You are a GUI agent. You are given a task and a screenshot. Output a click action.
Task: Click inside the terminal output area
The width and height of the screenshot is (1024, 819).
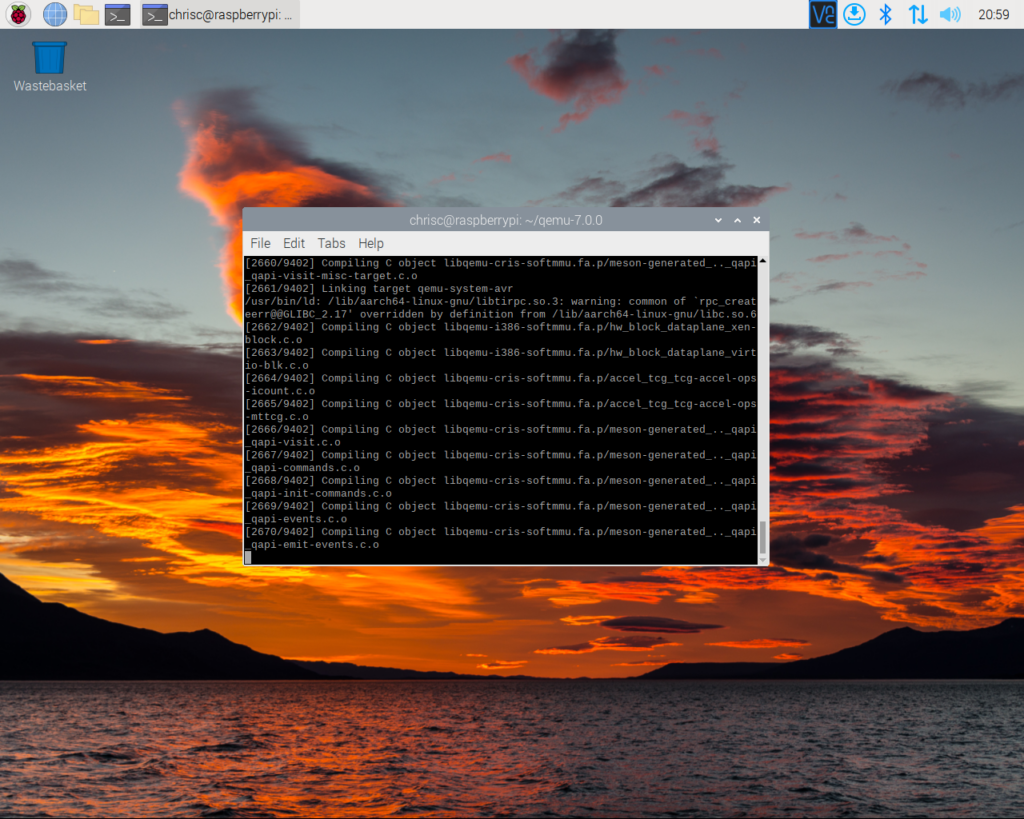point(500,410)
